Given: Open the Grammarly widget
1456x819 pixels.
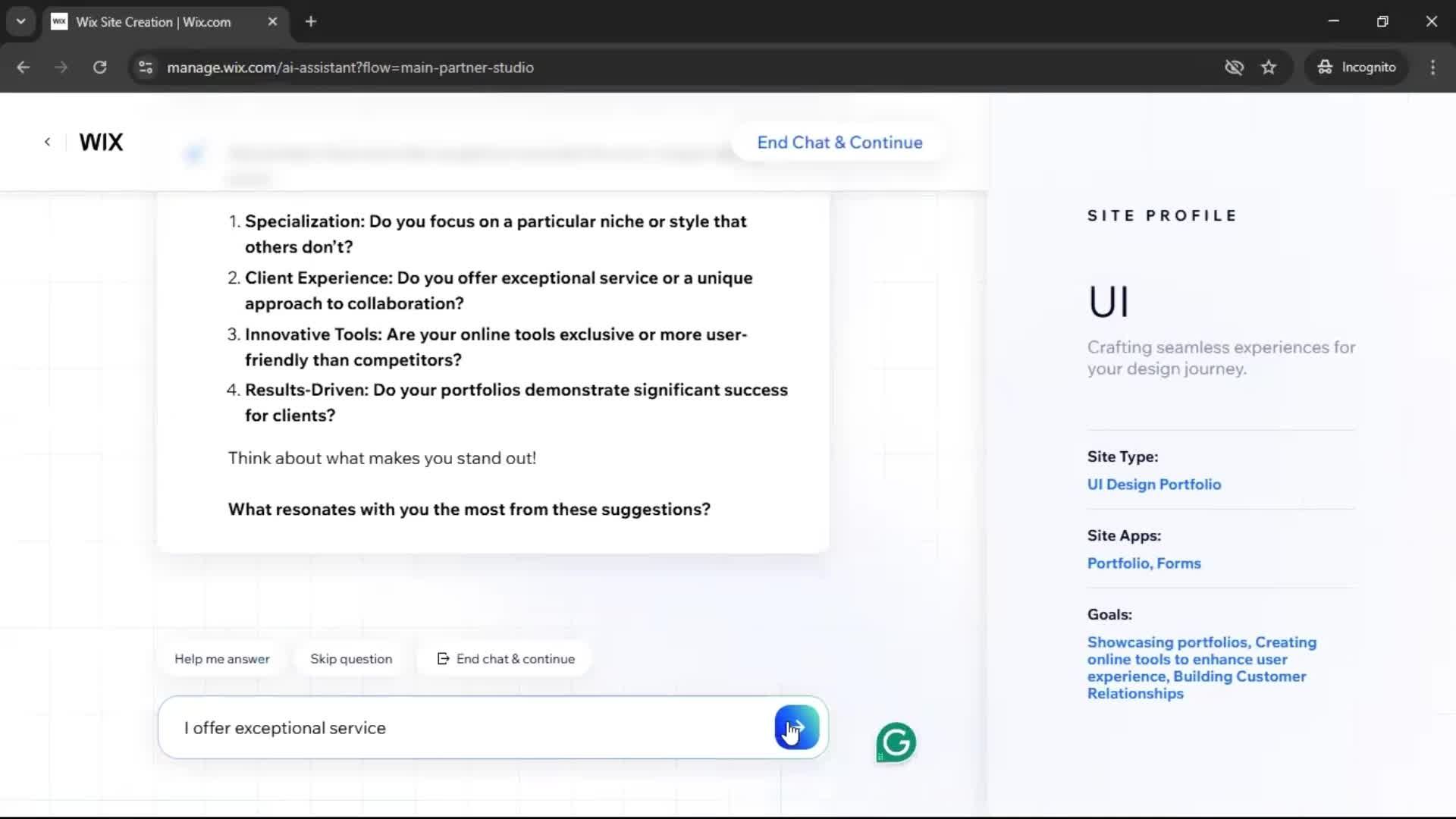Looking at the screenshot, I should coord(896,742).
